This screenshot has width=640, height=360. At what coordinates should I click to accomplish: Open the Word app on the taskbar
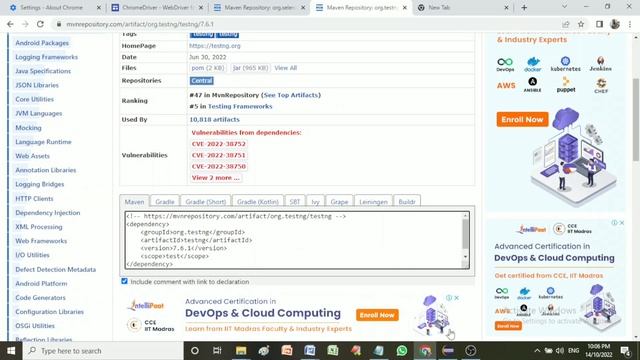310,351
